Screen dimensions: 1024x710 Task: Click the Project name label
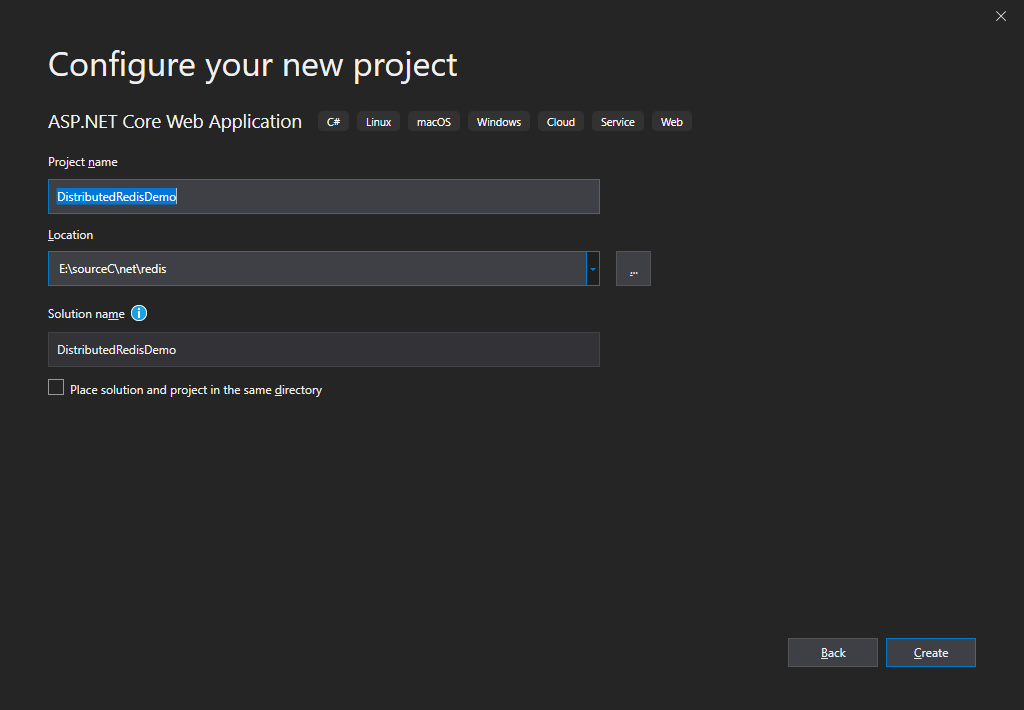click(83, 162)
